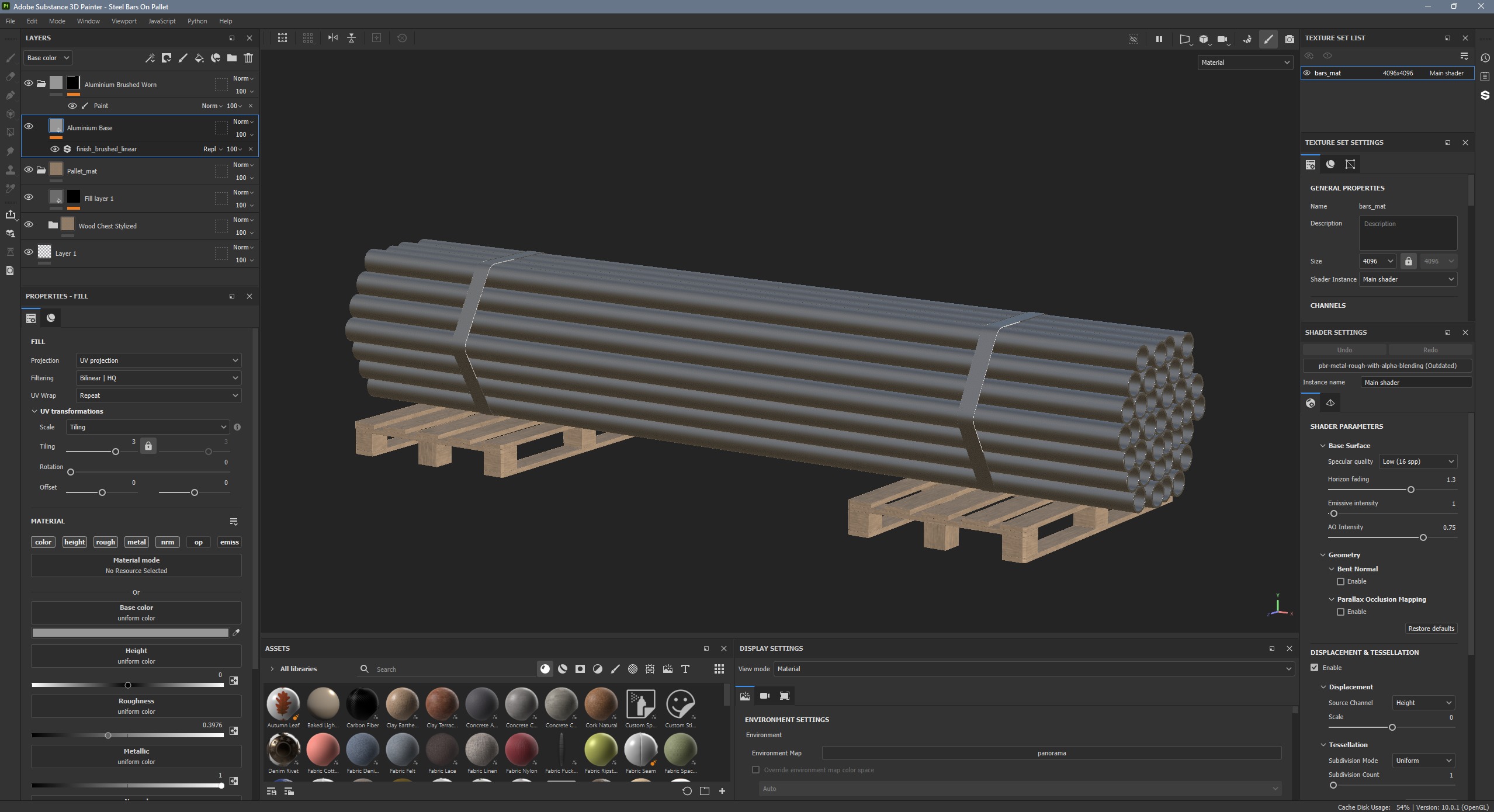The width and height of the screenshot is (1494, 812).
Task: Open Texture Set List options menu icon
Action: click(1464, 56)
